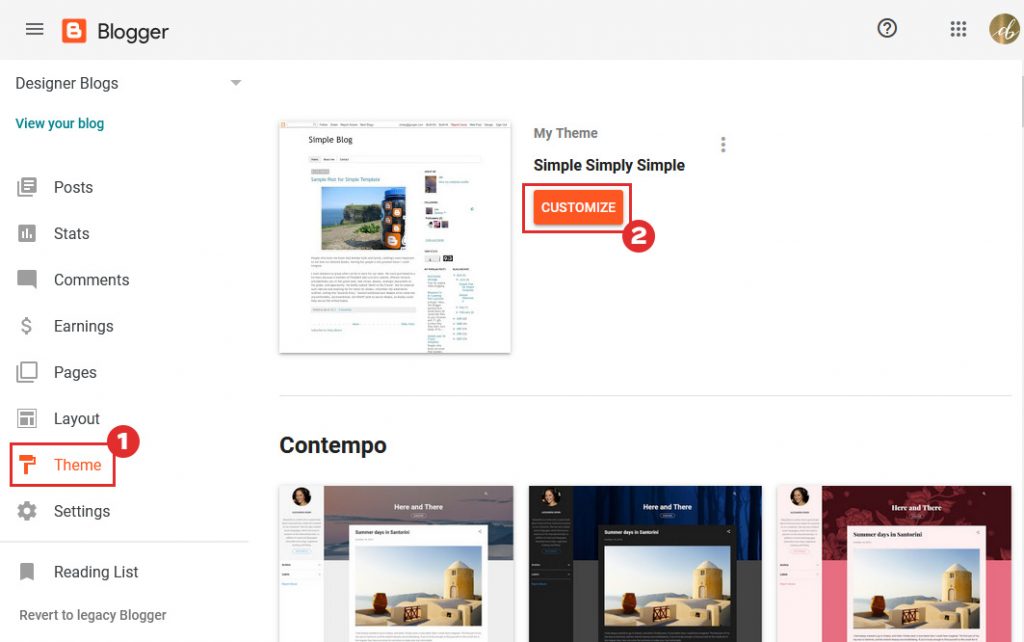Viewport: 1024px width, 642px height.
Task: Open the Settings gear in the sidebar
Action: [27, 511]
